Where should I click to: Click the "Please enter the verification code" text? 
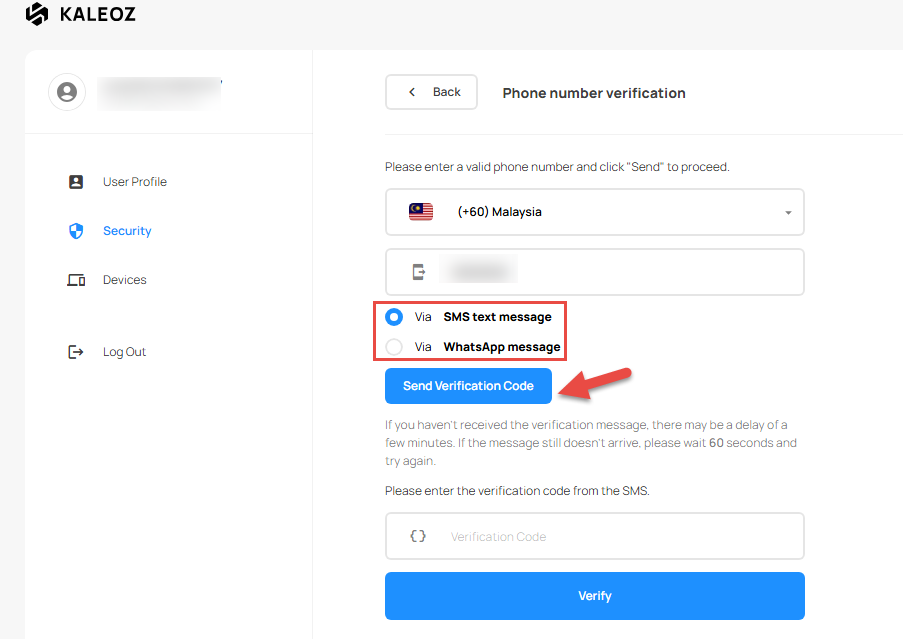tap(517, 491)
